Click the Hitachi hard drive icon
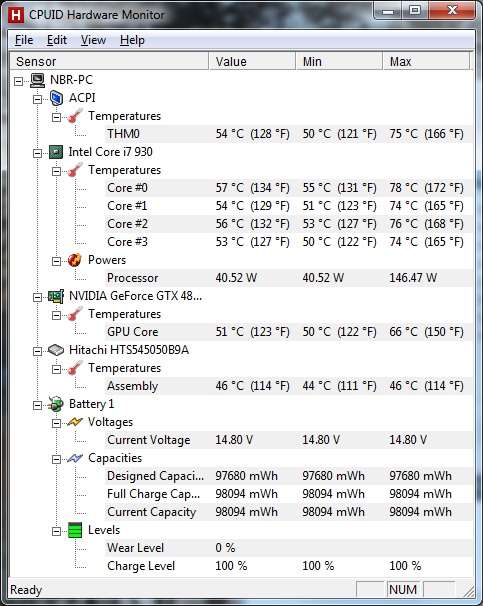Screen dimensions: 483x606 56,350
